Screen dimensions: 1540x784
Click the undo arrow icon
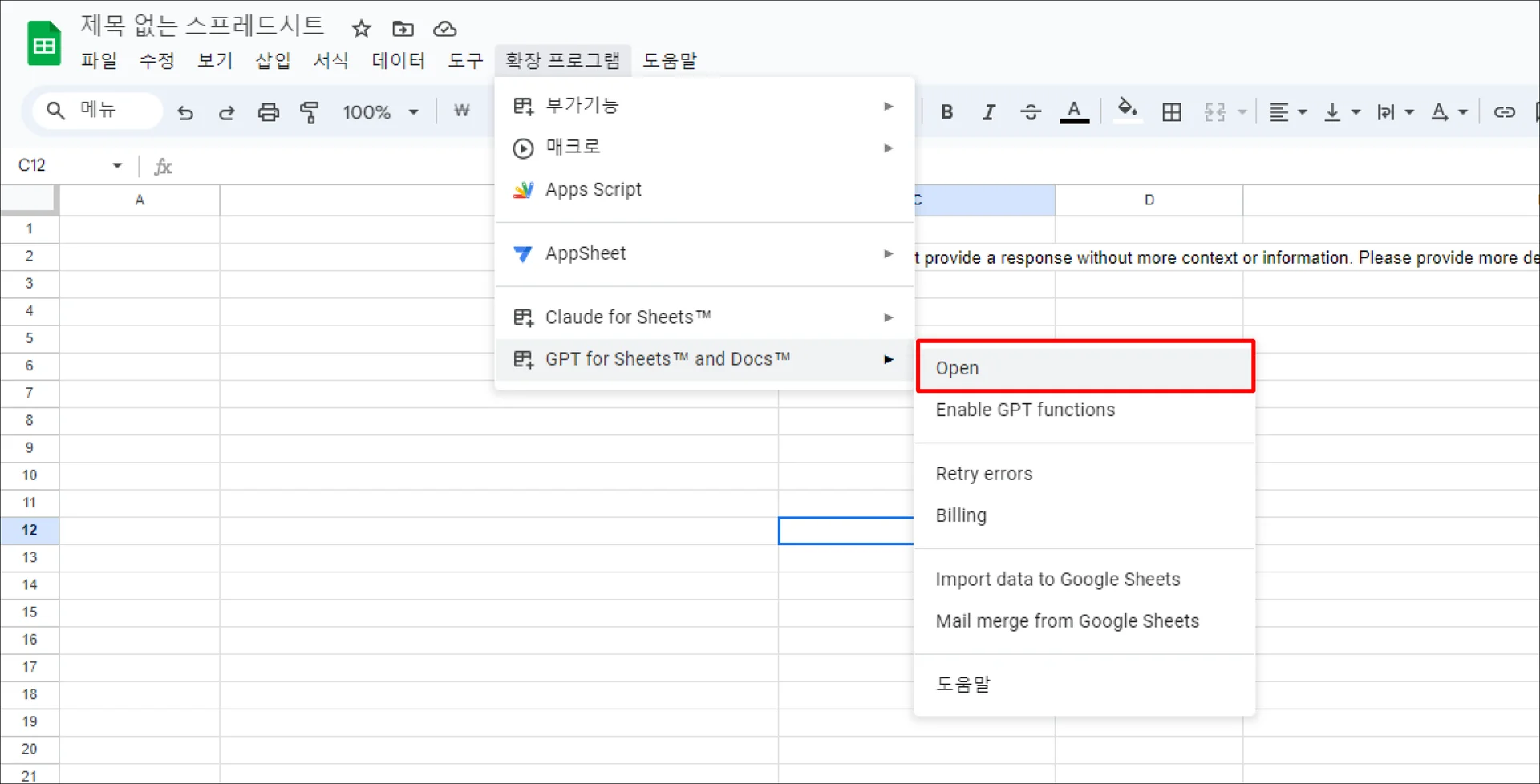[x=185, y=112]
